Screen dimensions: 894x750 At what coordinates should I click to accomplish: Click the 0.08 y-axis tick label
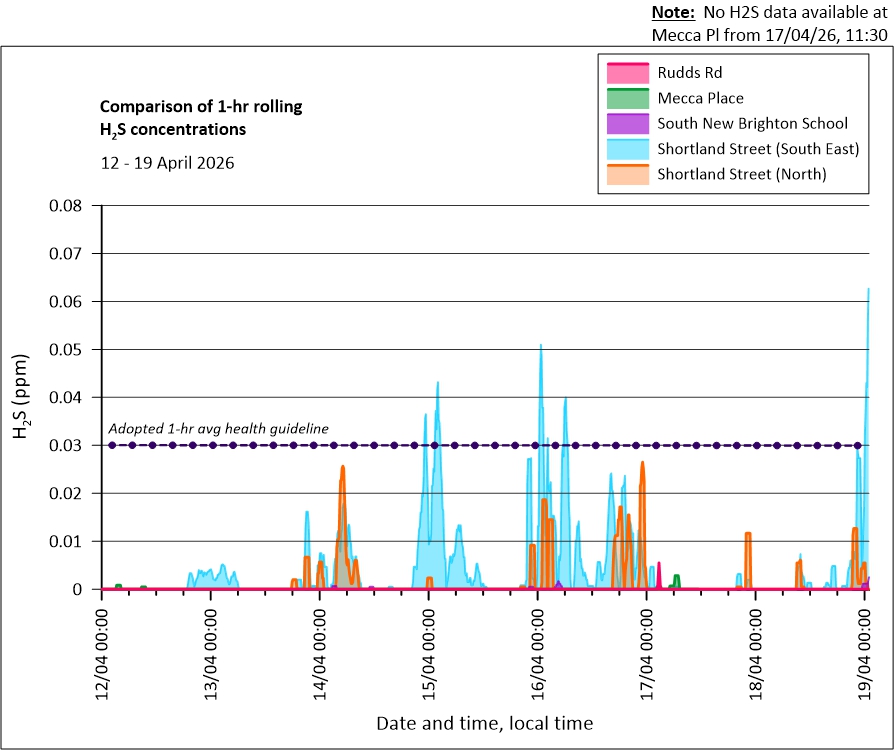click(71, 206)
